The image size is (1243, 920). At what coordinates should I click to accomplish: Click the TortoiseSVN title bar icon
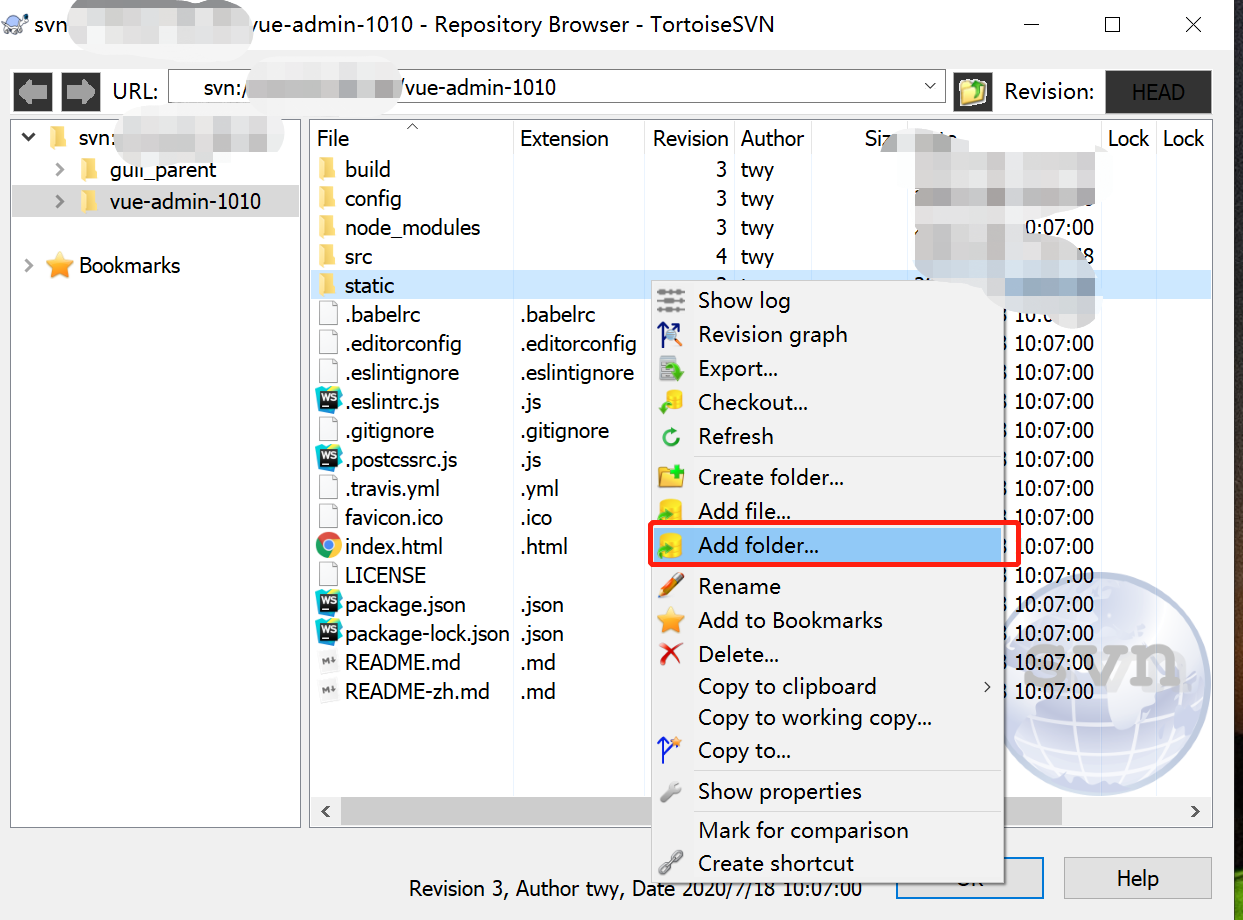click(x=14, y=24)
